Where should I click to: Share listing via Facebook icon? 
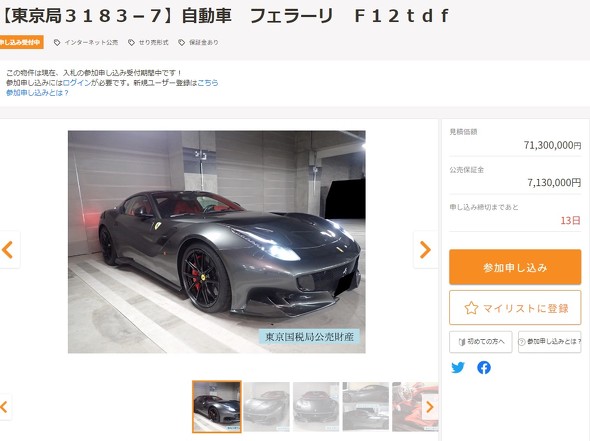(484, 367)
